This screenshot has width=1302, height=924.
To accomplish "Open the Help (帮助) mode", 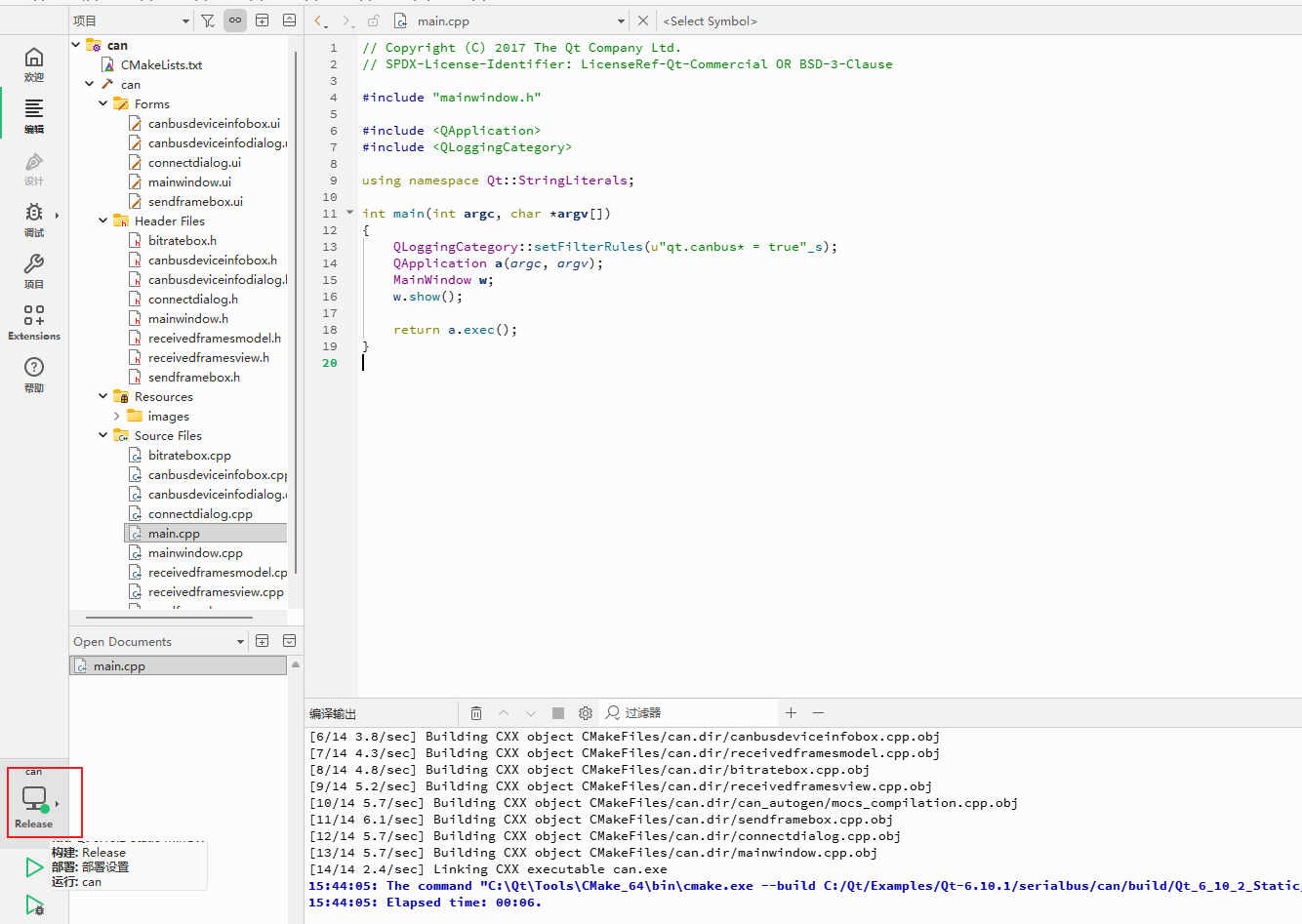I will coord(33,375).
